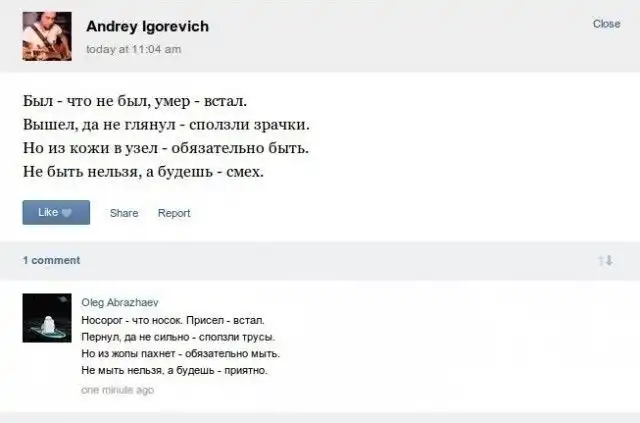Report this post
The image size is (640, 423).
pos(174,213)
